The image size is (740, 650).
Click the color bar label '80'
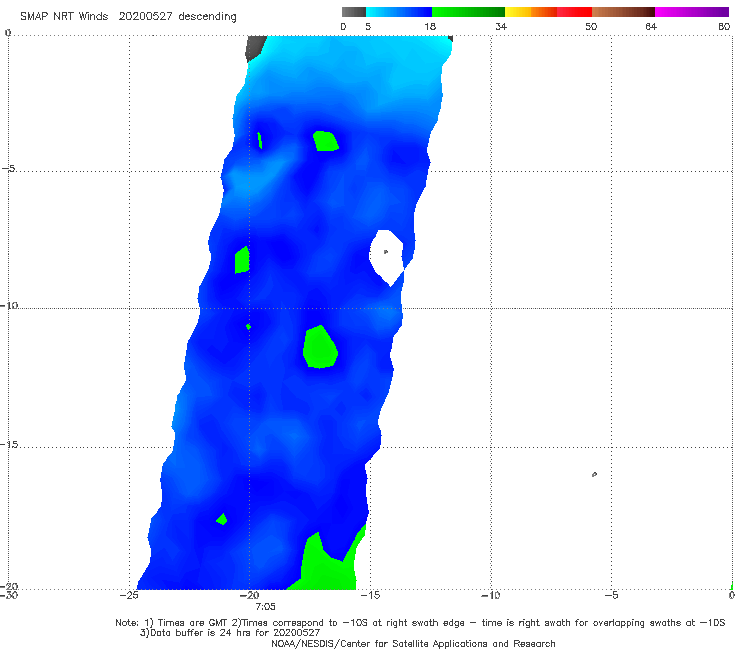point(724,27)
